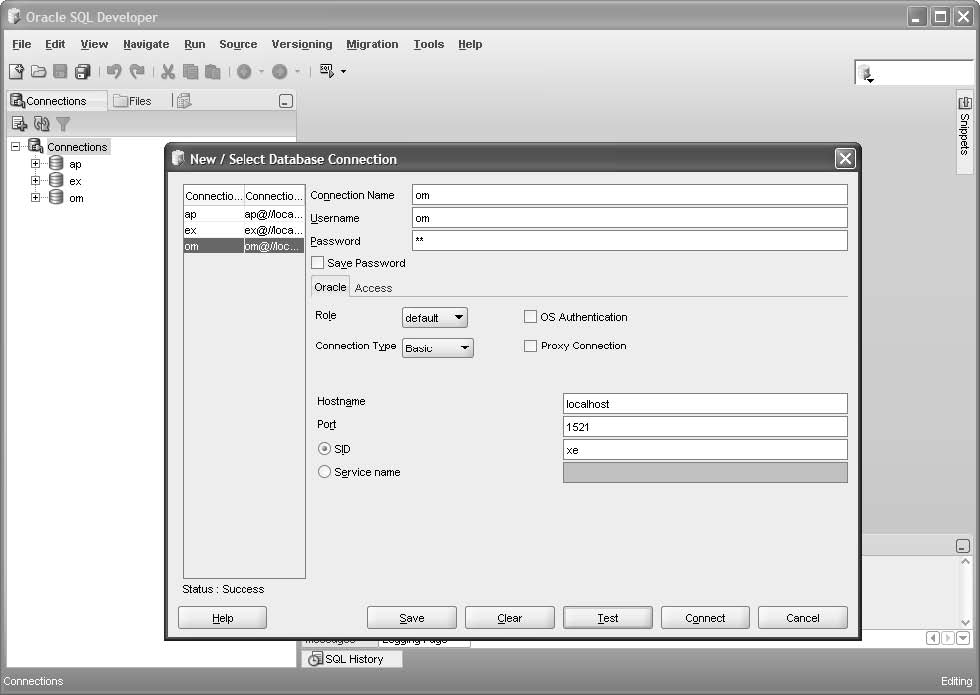Click the Password input field
Viewport: 980px width, 695px height.
pos(629,241)
